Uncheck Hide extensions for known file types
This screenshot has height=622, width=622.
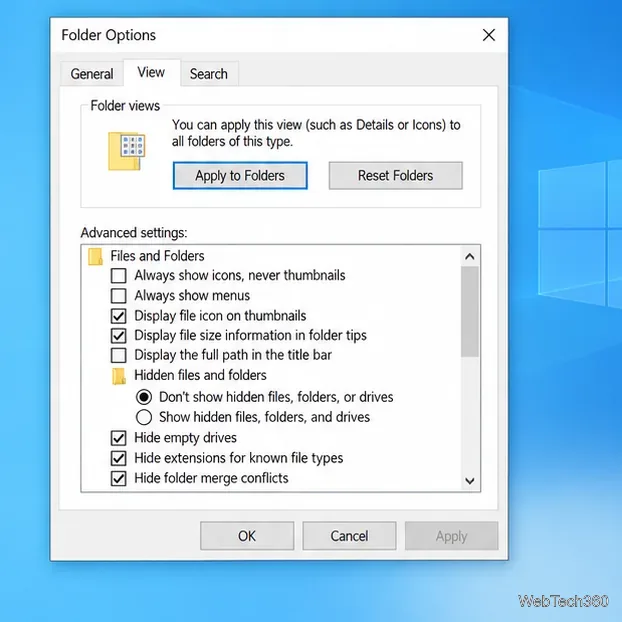pyautogui.click(x=119, y=459)
